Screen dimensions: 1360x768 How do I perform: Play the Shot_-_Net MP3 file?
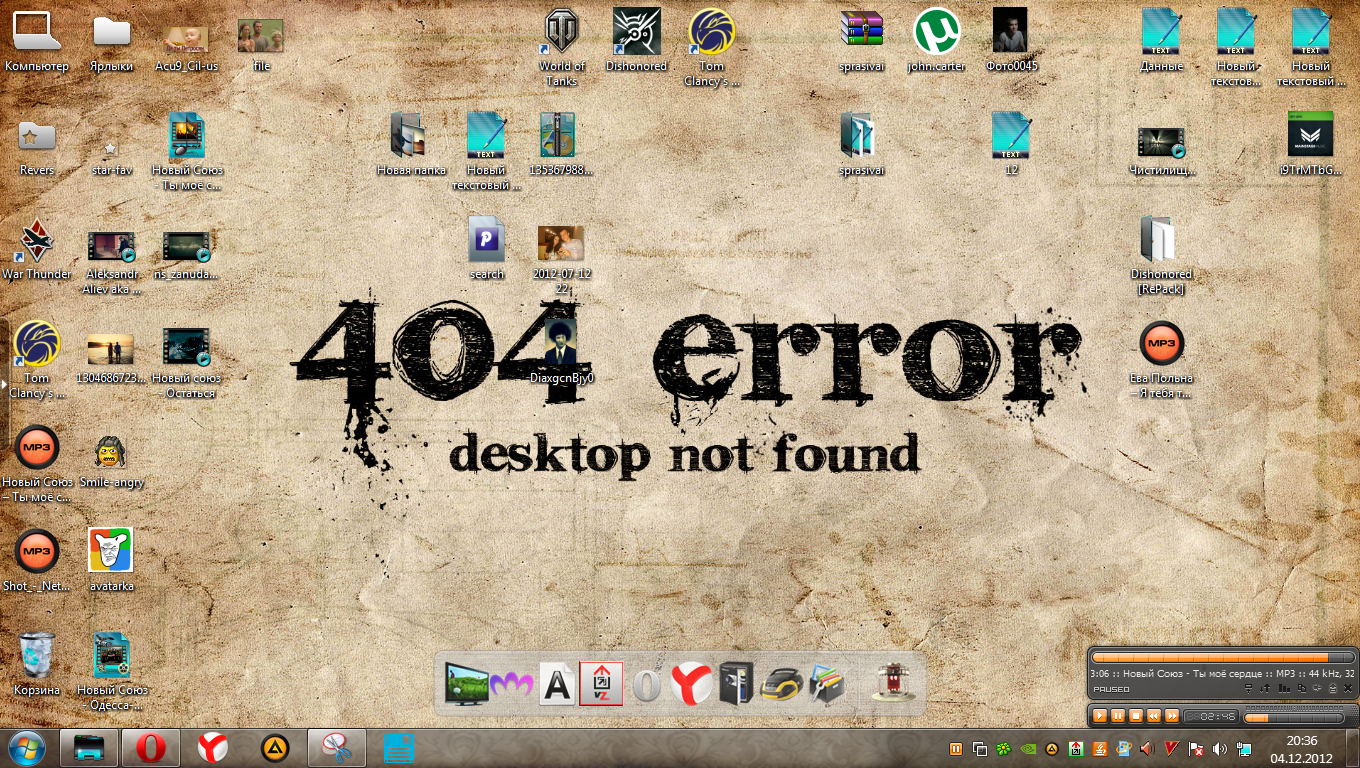click(x=37, y=560)
